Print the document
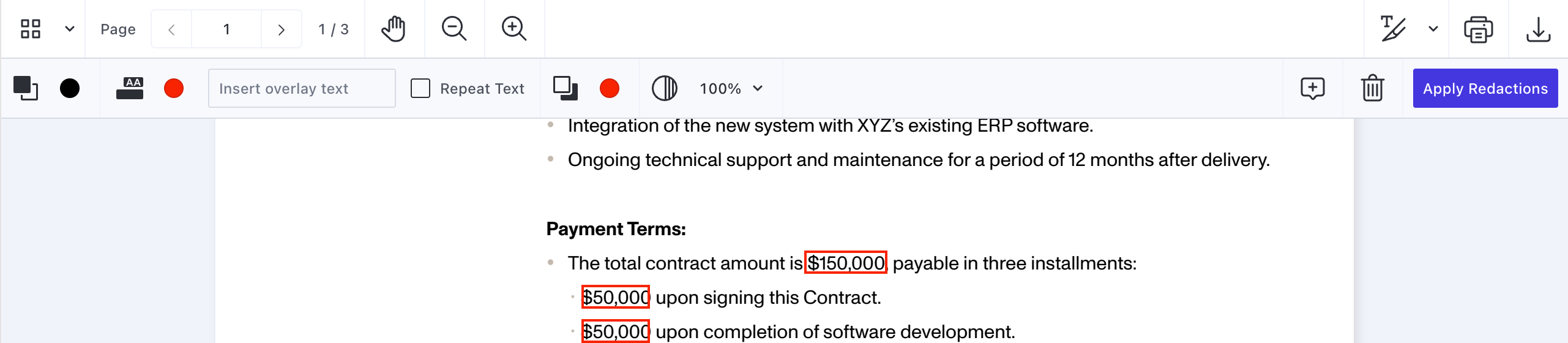Image resolution: width=1568 pixels, height=343 pixels. pos(1478,29)
